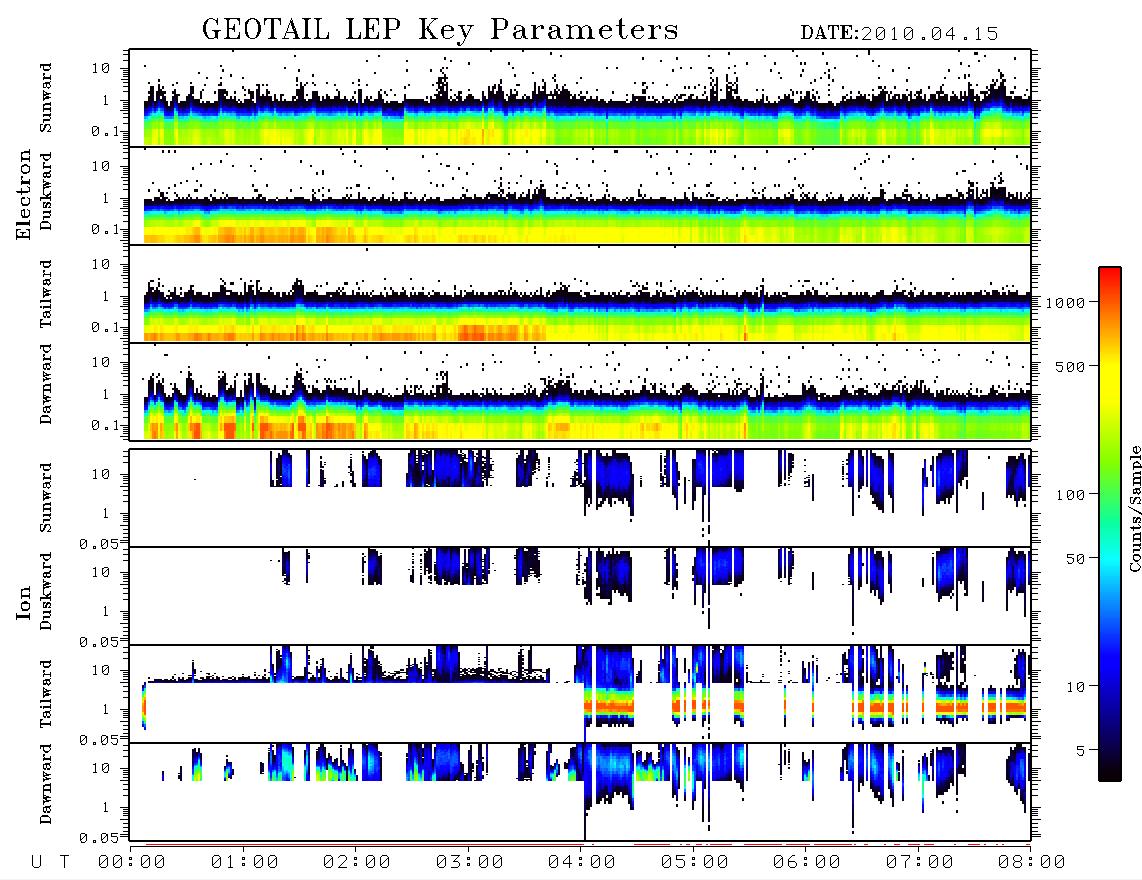Click the '100' color bar tick label
1142x880 pixels.
click(1071, 495)
